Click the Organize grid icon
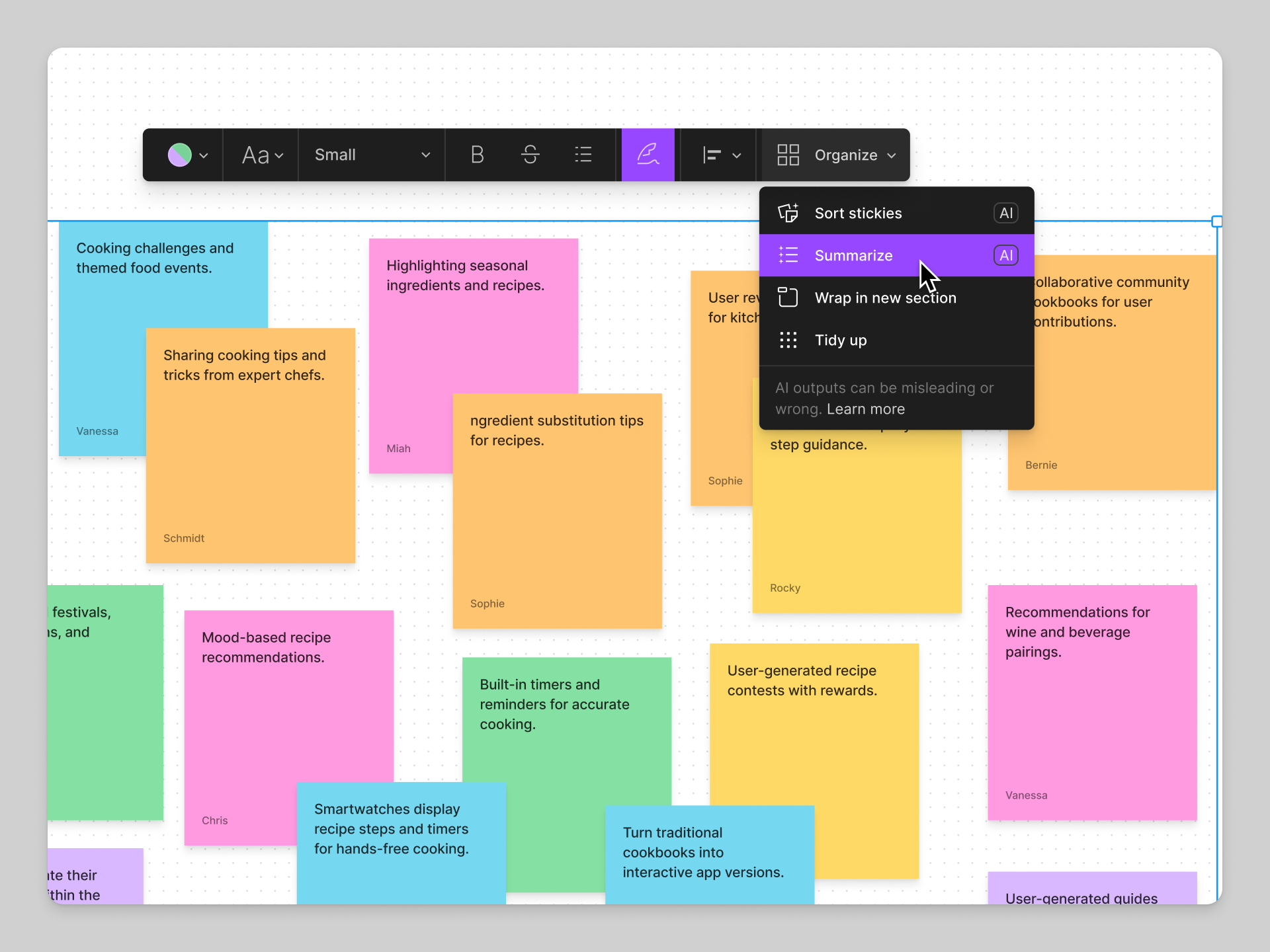The width and height of the screenshot is (1270, 952). click(788, 155)
